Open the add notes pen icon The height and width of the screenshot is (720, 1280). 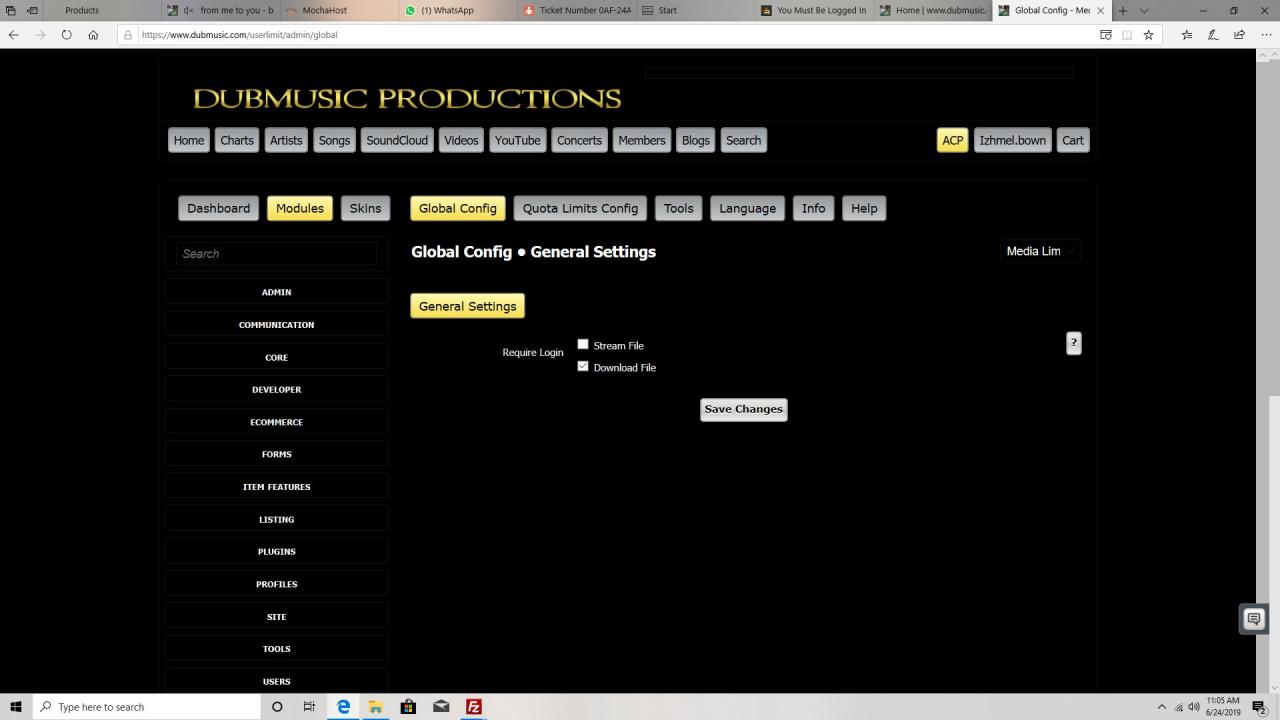1213,34
